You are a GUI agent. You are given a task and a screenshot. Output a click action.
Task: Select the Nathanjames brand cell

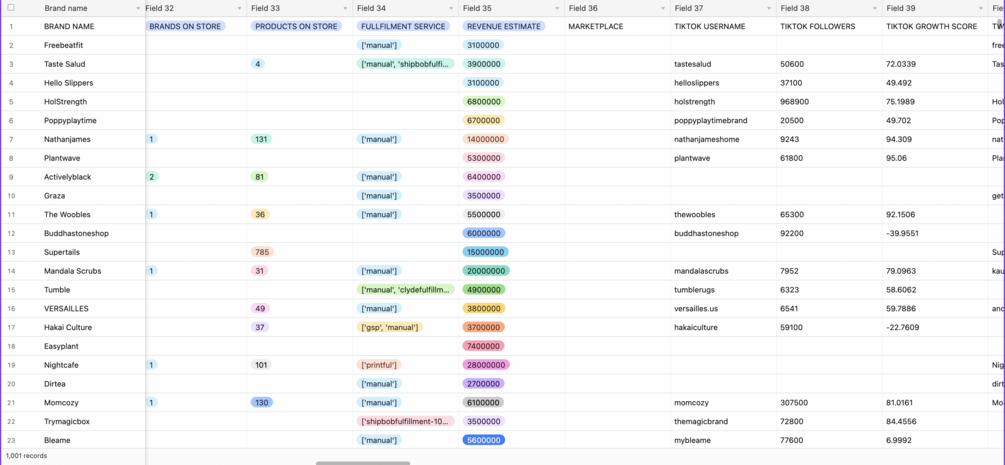click(x=93, y=139)
